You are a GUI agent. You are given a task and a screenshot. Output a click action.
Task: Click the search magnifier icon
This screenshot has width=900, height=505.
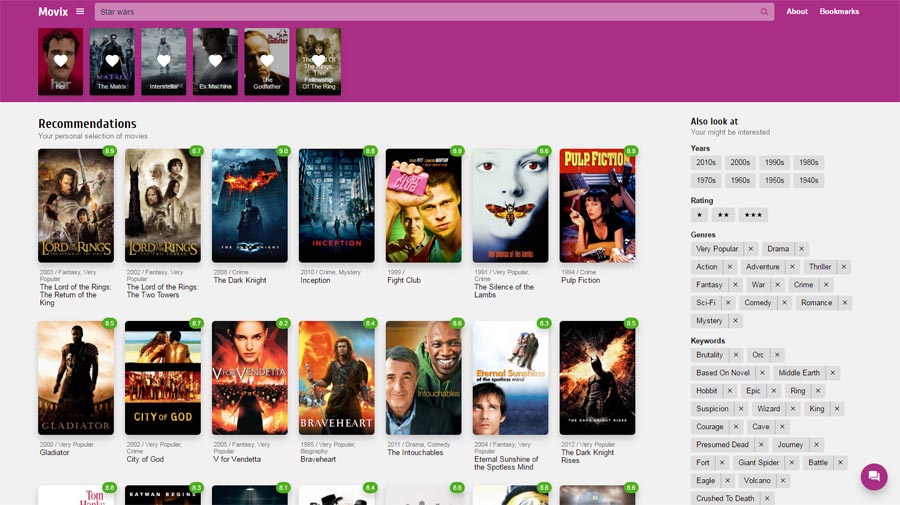click(x=765, y=12)
